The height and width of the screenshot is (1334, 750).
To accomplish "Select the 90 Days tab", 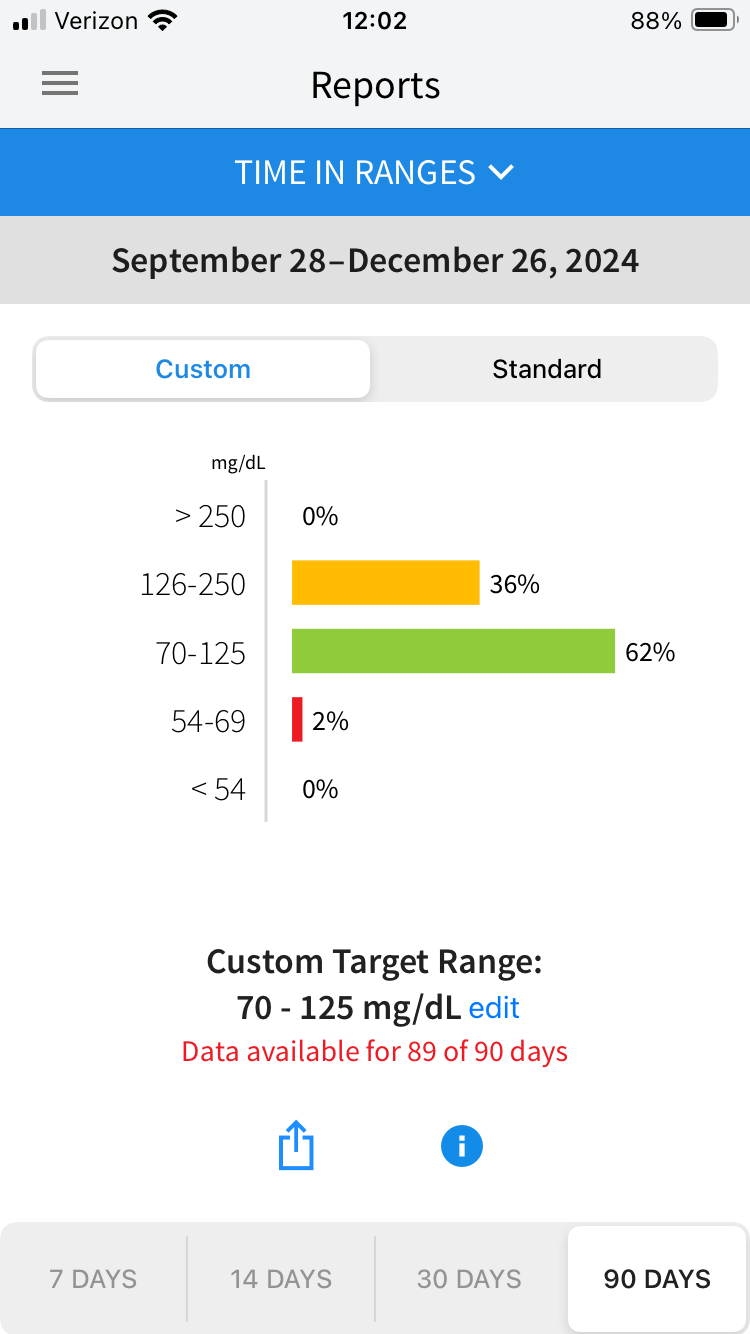I will [x=657, y=1279].
